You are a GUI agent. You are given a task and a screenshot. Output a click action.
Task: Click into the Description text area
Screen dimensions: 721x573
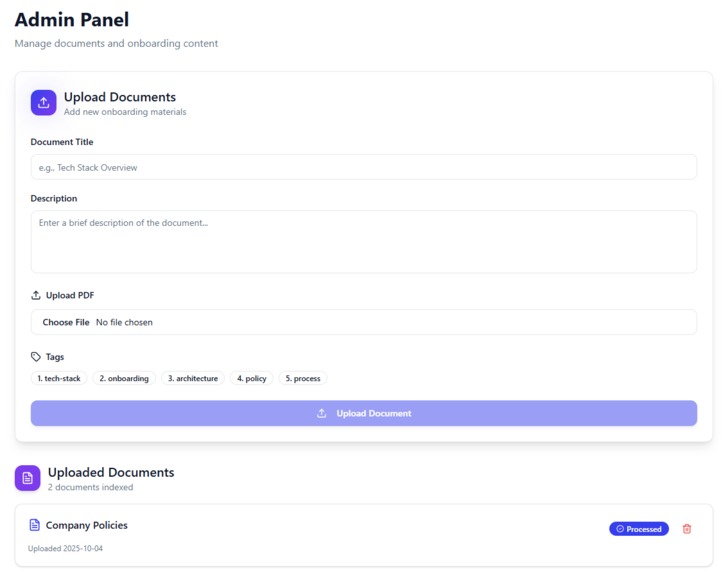(364, 242)
